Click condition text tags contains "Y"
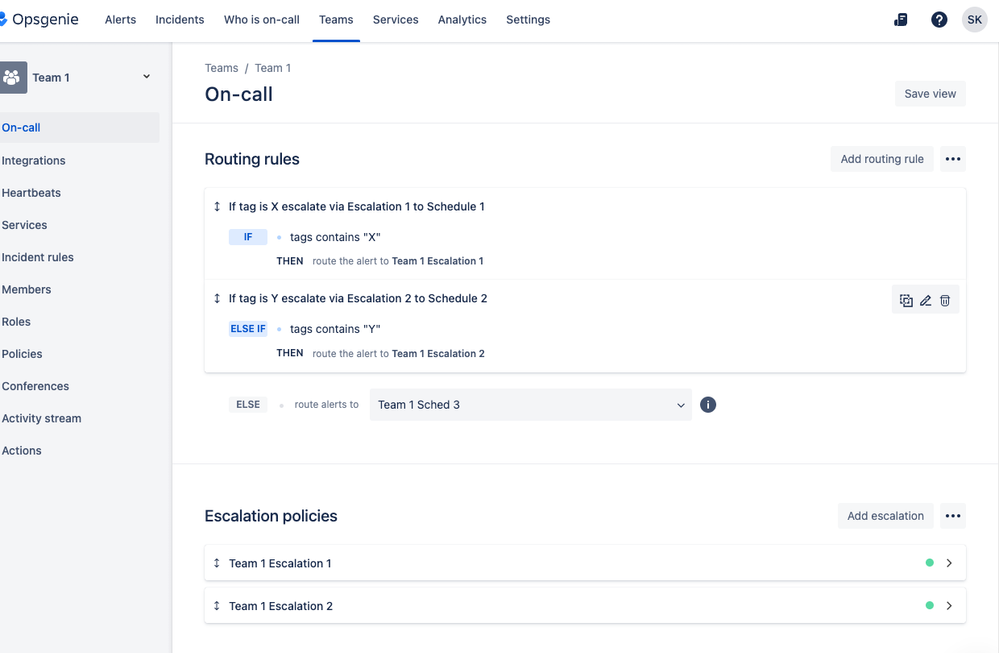 [335, 329]
